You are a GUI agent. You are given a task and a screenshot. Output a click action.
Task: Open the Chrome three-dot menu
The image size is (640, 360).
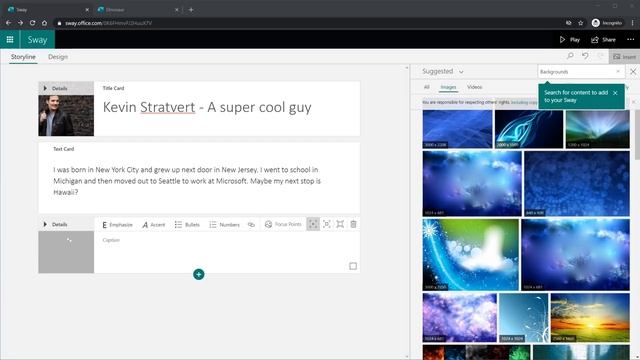[632, 23]
